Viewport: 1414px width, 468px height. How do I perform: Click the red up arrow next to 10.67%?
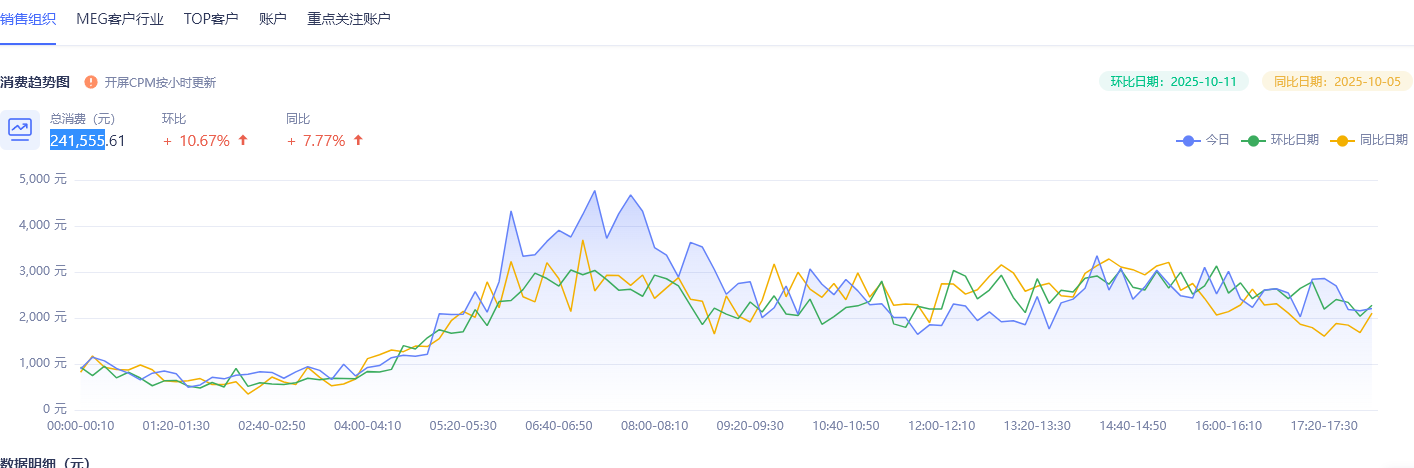click(242, 141)
